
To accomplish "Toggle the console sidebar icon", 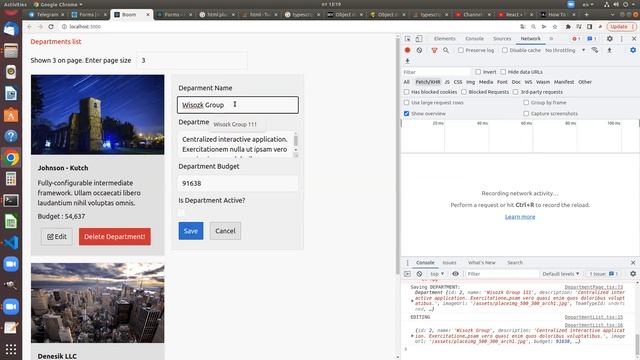I will pyautogui.click(x=407, y=274).
